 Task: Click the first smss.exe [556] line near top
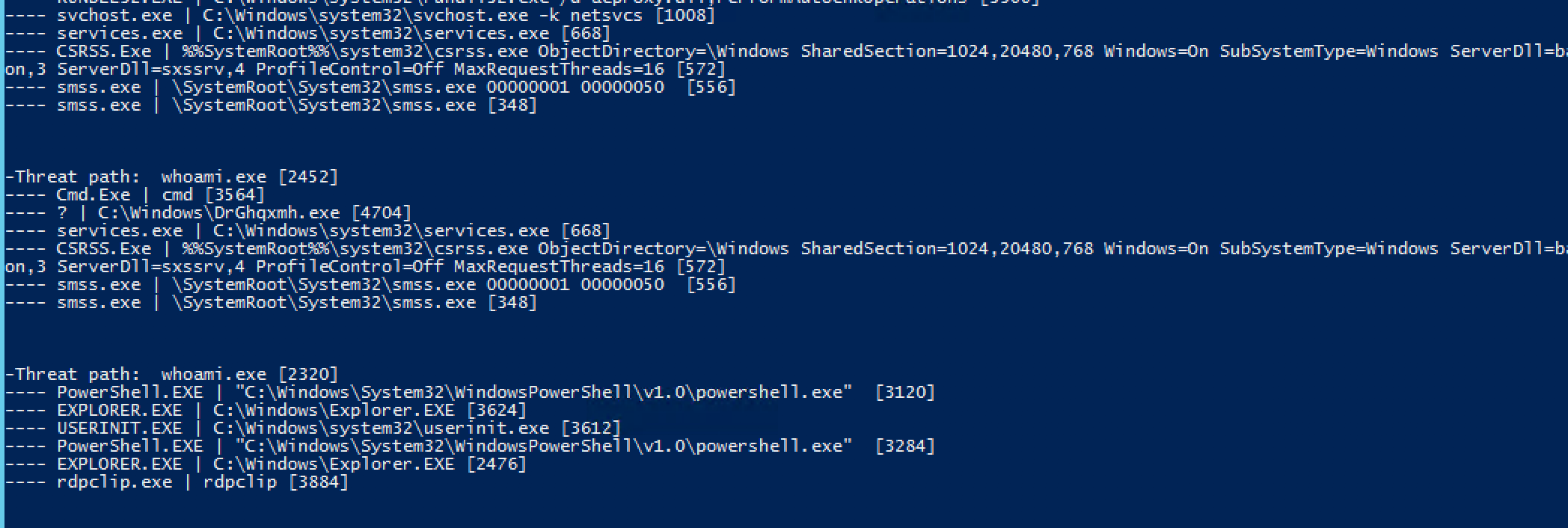click(x=371, y=88)
